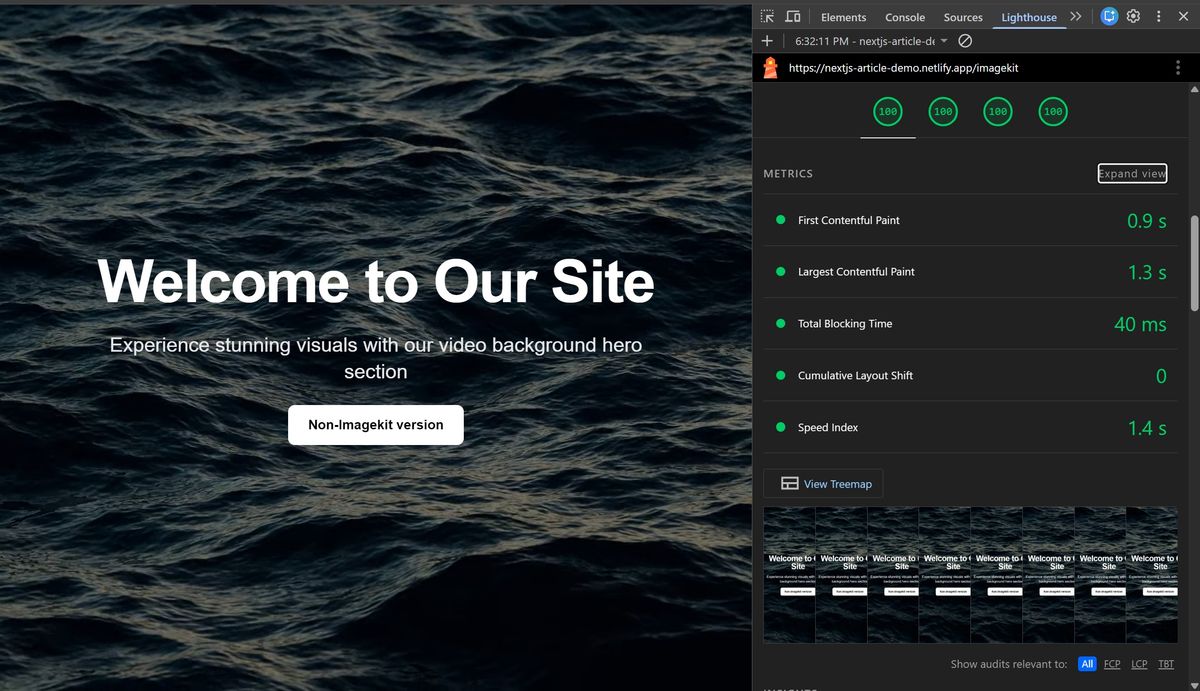Image resolution: width=1200 pixels, height=691 pixels.
Task: Select the second 100 score gauge
Action: click(x=943, y=112)
